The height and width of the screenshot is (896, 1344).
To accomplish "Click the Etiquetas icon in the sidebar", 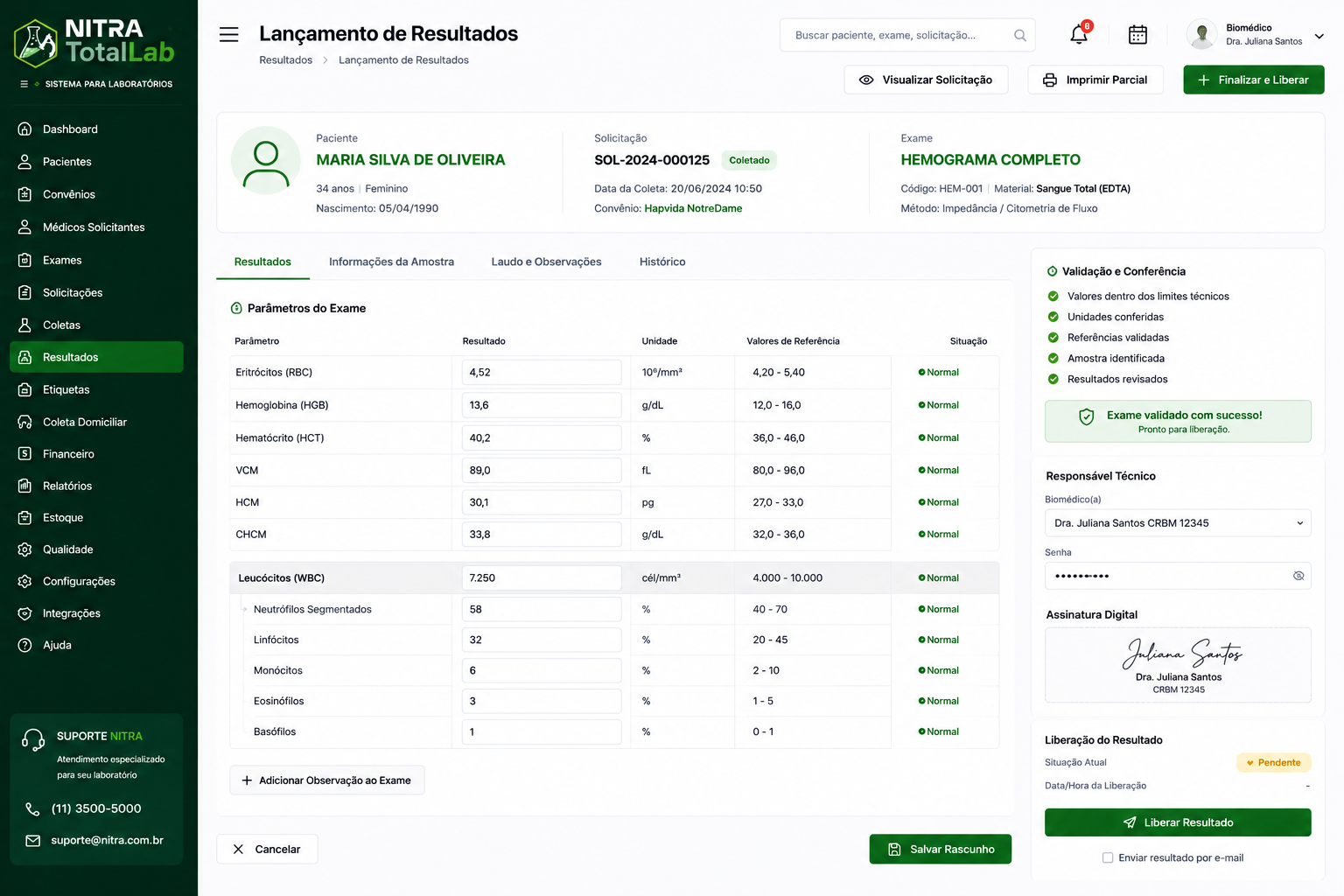I will [x=25, y=389].
